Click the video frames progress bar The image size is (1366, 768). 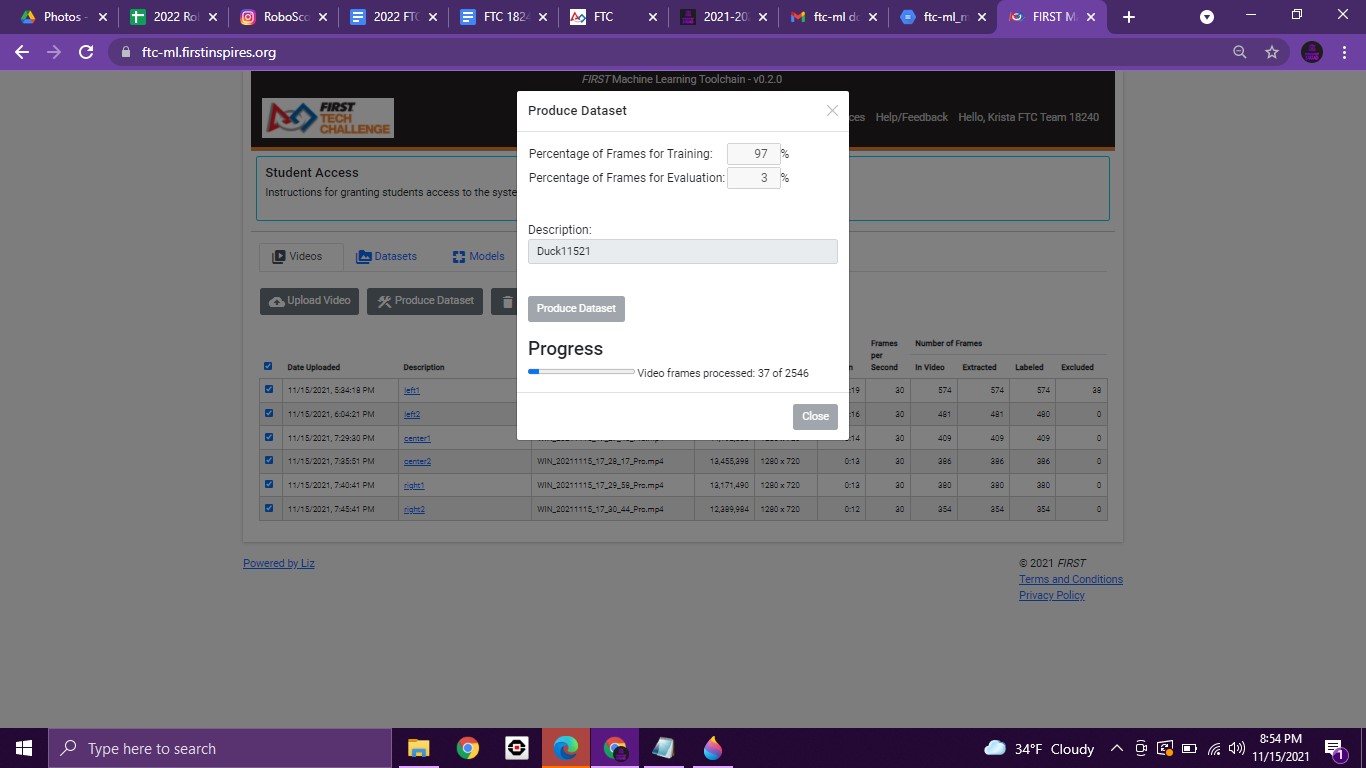tap(581, 372)
